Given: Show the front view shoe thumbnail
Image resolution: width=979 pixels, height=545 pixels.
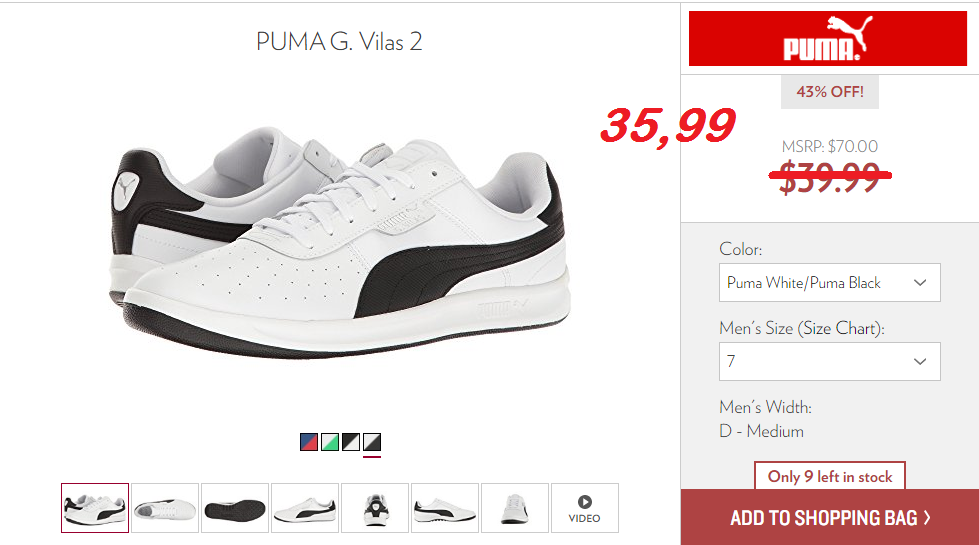Looking at the screenshot, I should tap(514, 508).
